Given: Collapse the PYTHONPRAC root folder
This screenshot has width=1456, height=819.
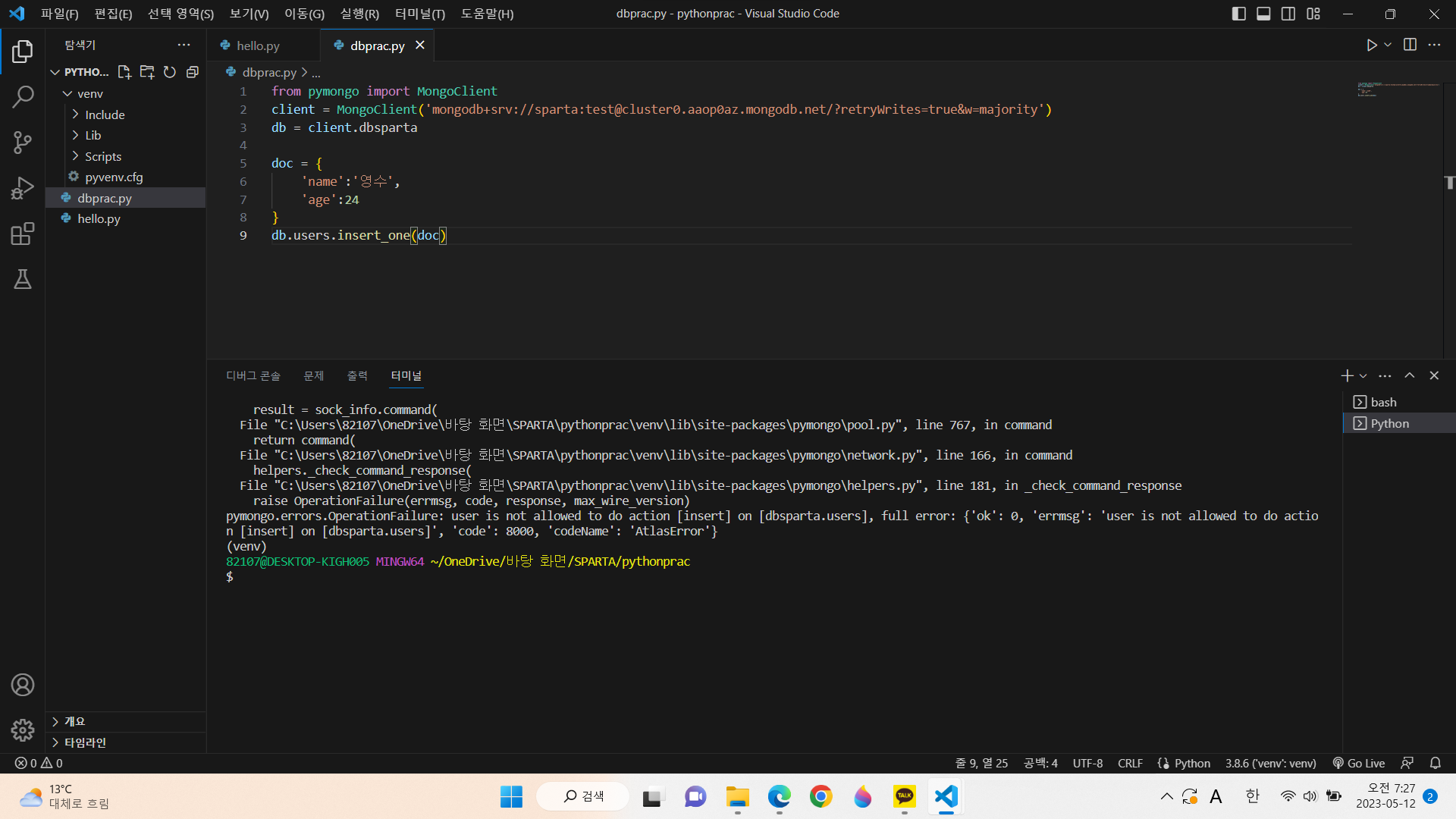Looking at the screenshot, I should 80,72.
